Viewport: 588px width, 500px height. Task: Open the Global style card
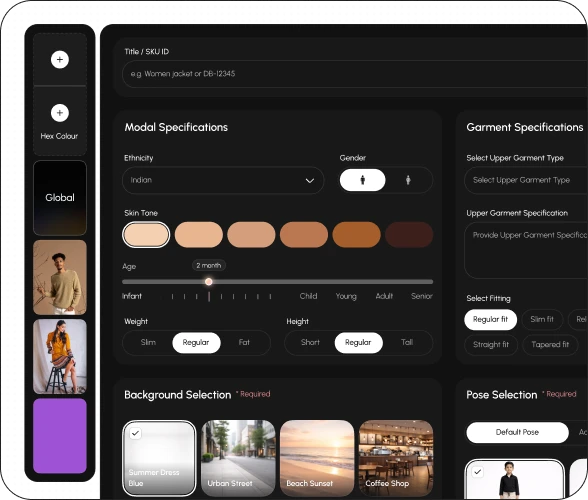[60, 198]
